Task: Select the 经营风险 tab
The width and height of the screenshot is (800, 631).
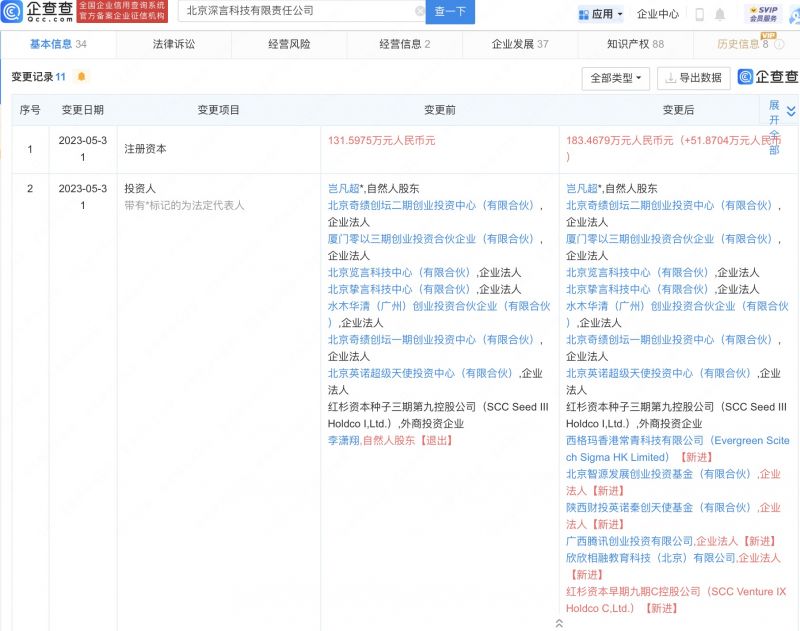Action: coord(290,44)
